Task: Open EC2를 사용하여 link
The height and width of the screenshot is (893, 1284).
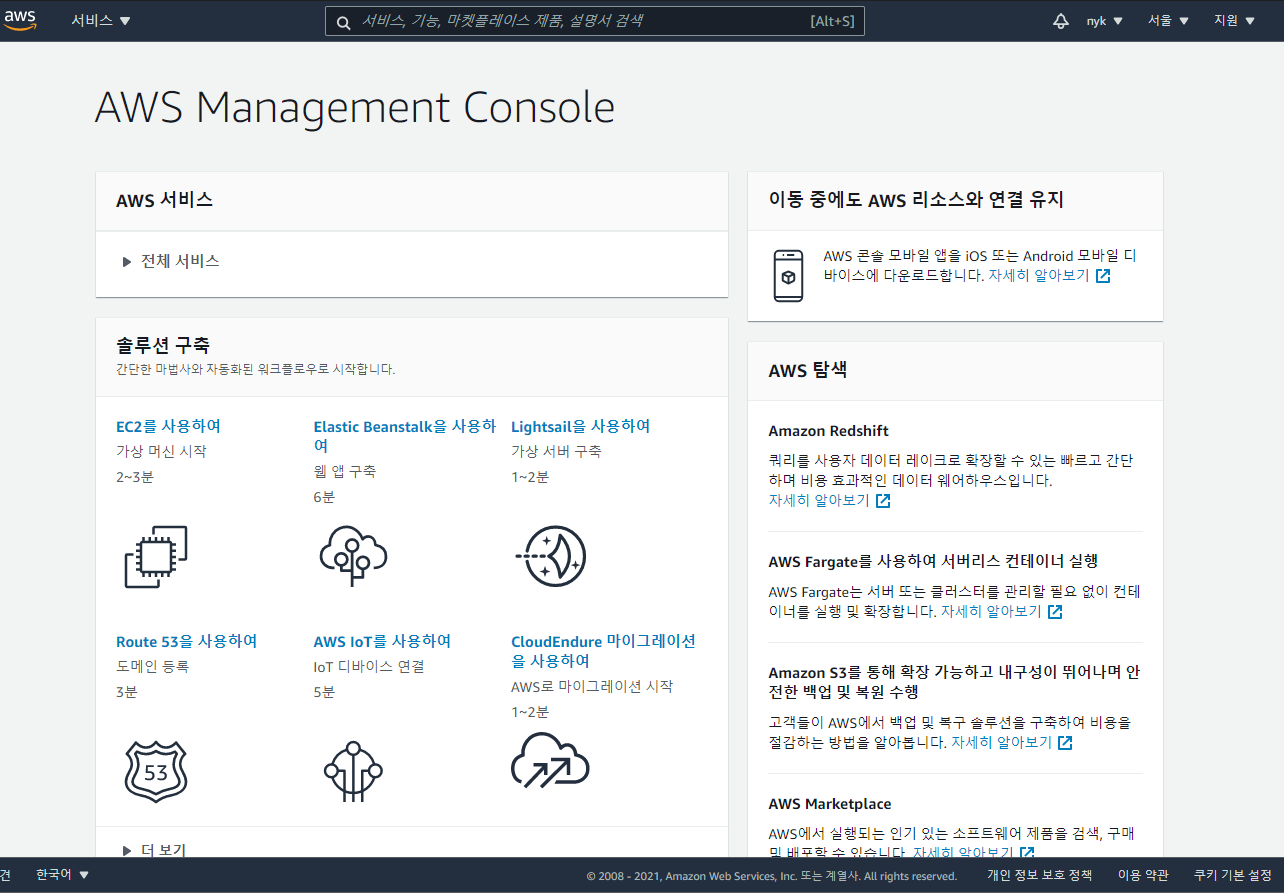Action: [168, 426]
